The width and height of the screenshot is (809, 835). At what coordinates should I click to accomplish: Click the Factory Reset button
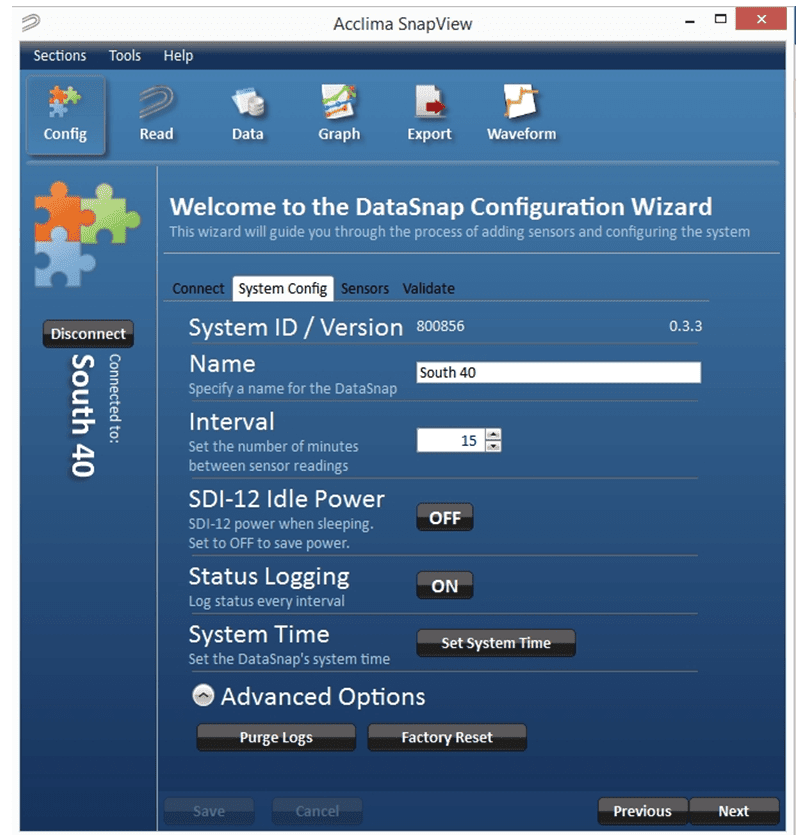447,738
